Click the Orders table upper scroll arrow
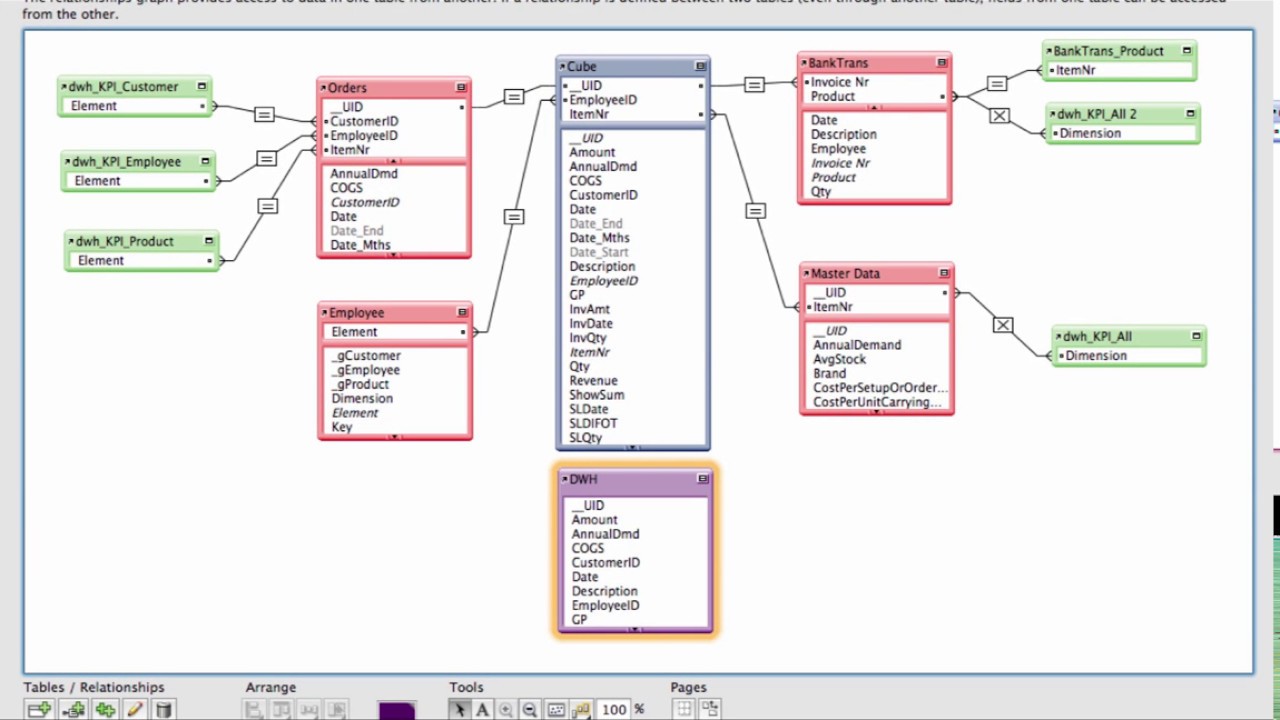 (393, 160)
